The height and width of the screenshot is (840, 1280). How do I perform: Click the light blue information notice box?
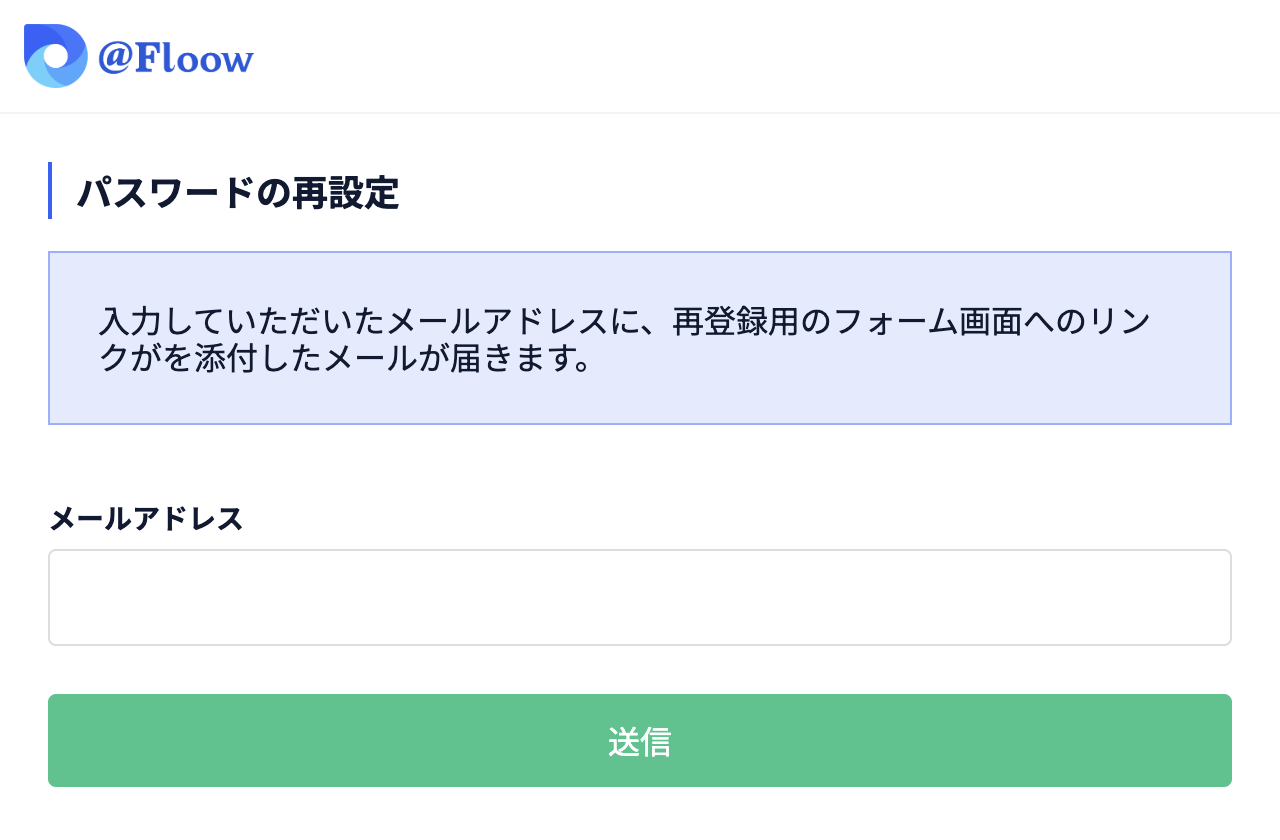coord(640,337)
